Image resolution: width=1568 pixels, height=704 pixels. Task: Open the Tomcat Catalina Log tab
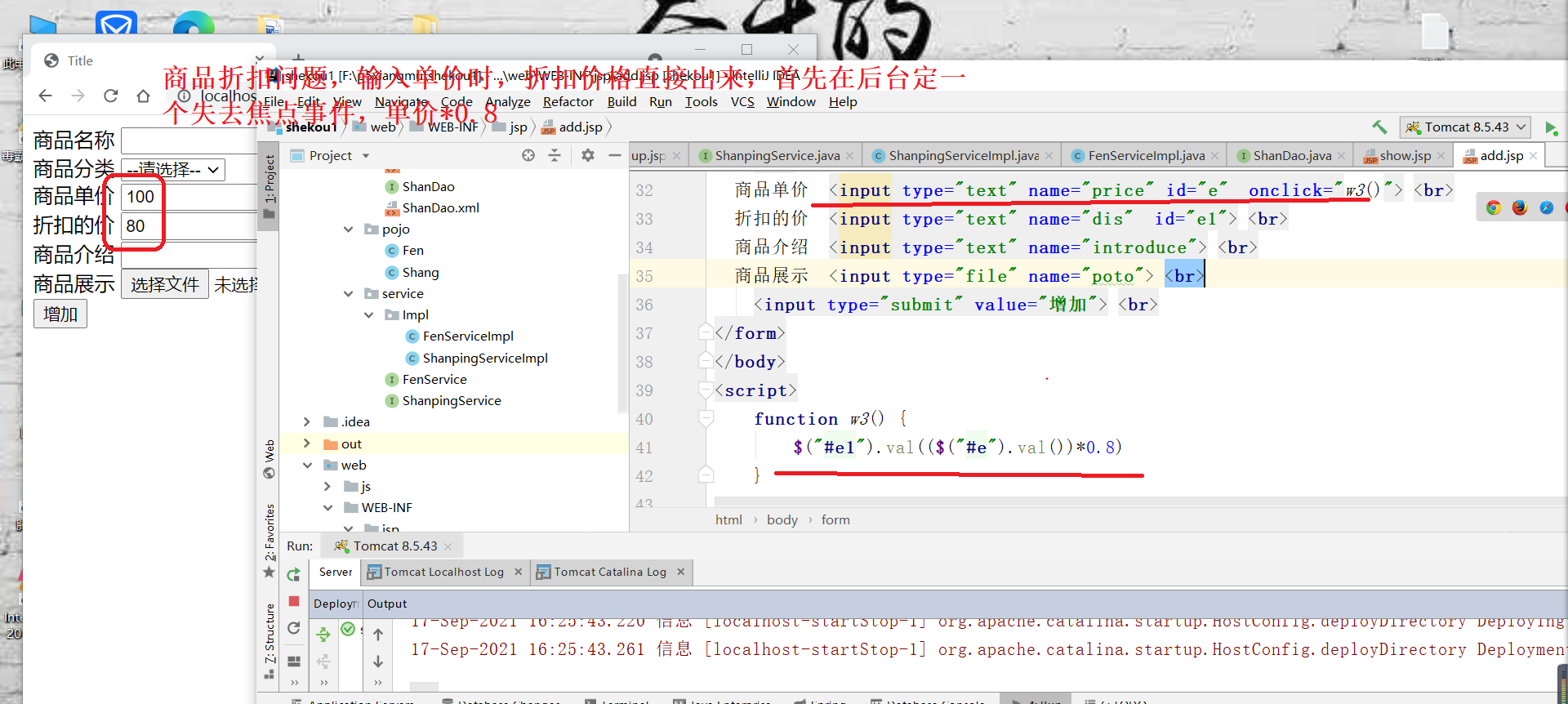pos(610,572)
